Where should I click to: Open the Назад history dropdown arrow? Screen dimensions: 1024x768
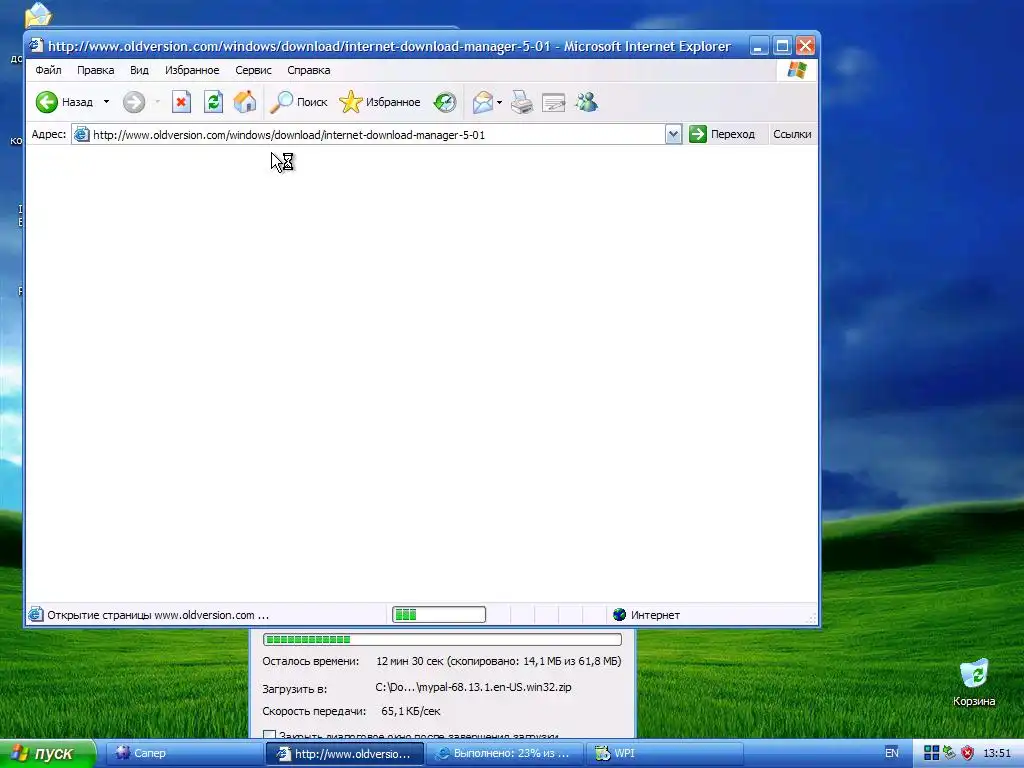(x=106, y=102)
